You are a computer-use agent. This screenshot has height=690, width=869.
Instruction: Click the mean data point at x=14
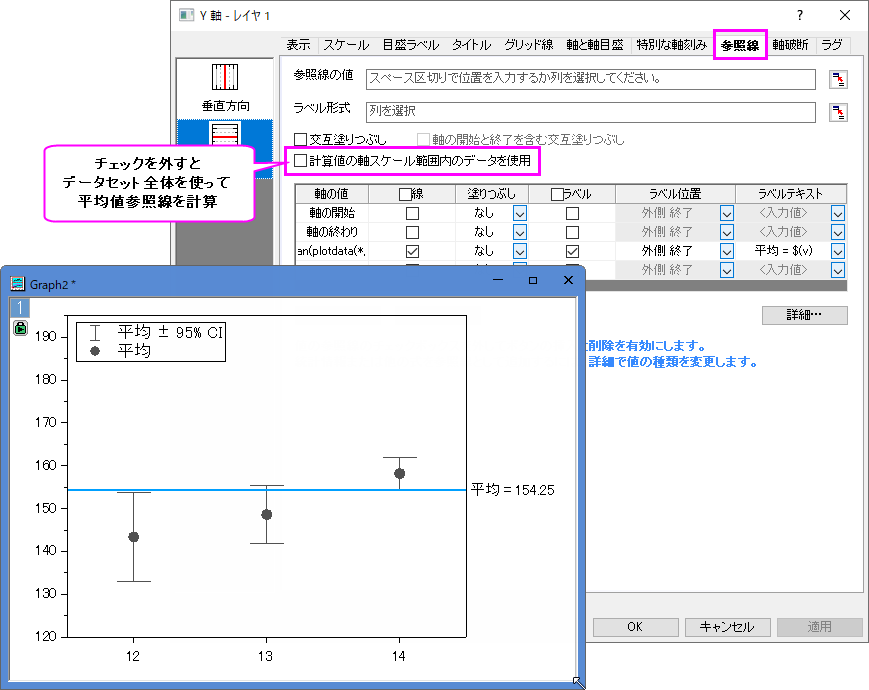pos(399,473)
